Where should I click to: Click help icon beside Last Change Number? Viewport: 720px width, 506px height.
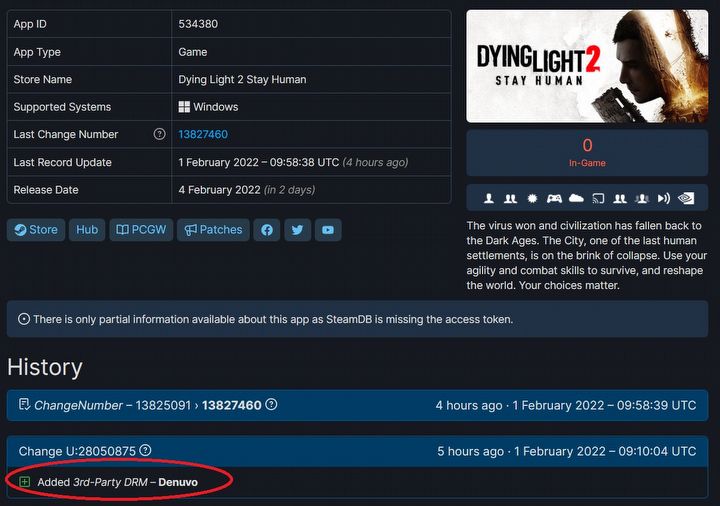pos(159,134)
